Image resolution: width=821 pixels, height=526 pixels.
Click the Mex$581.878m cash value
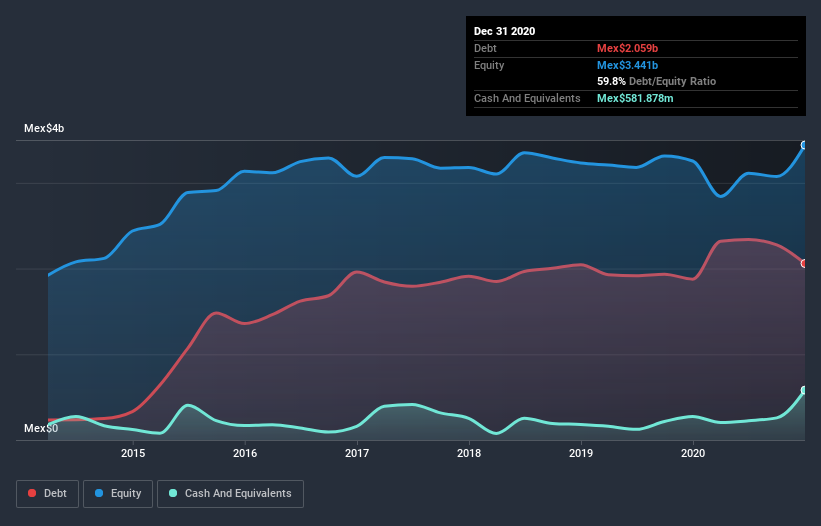click(x=635, y=98)
